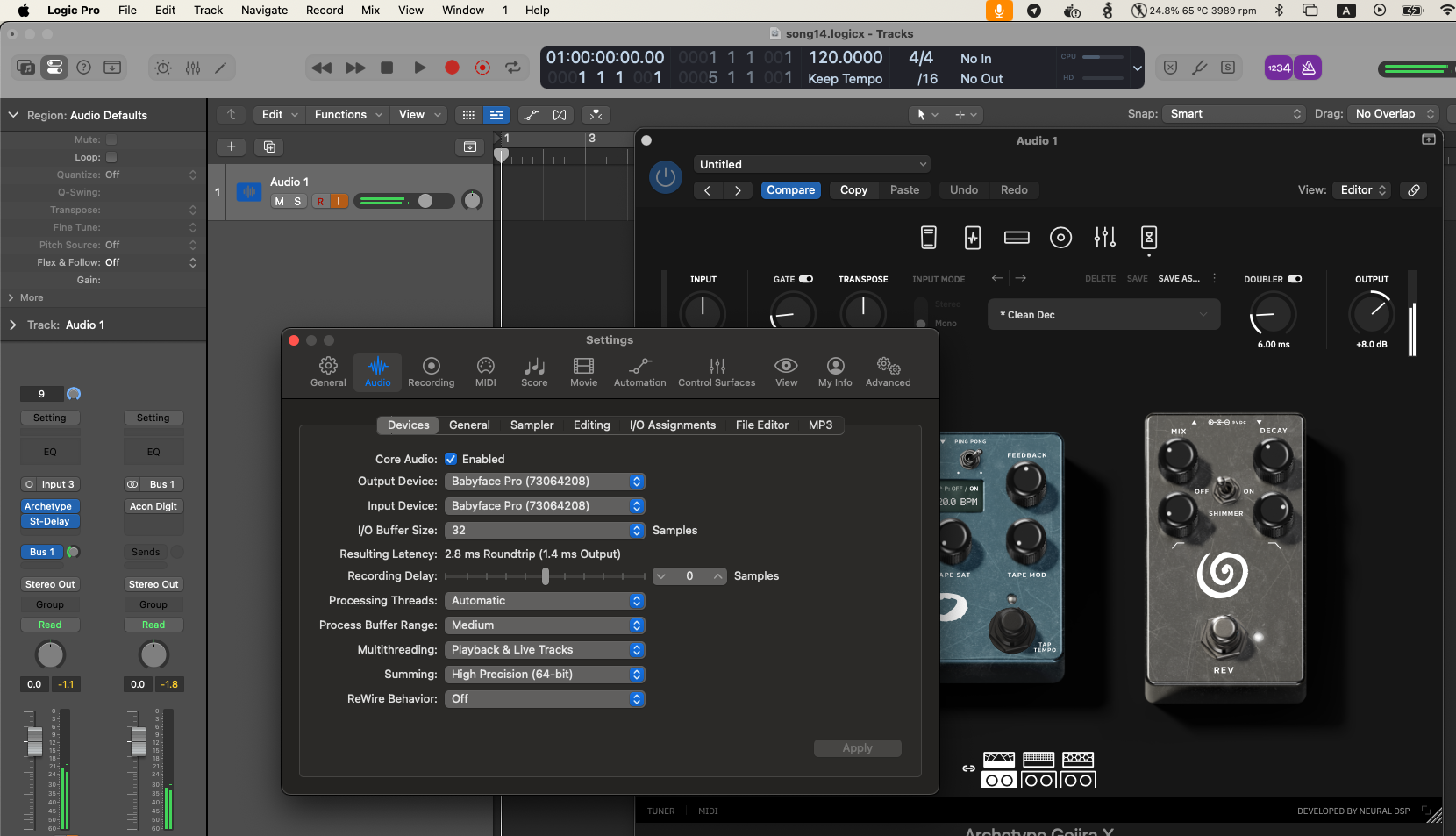Click the Recording Delay slider handle
This screenshot has height=836, width=1456.
tap(546, 576)
